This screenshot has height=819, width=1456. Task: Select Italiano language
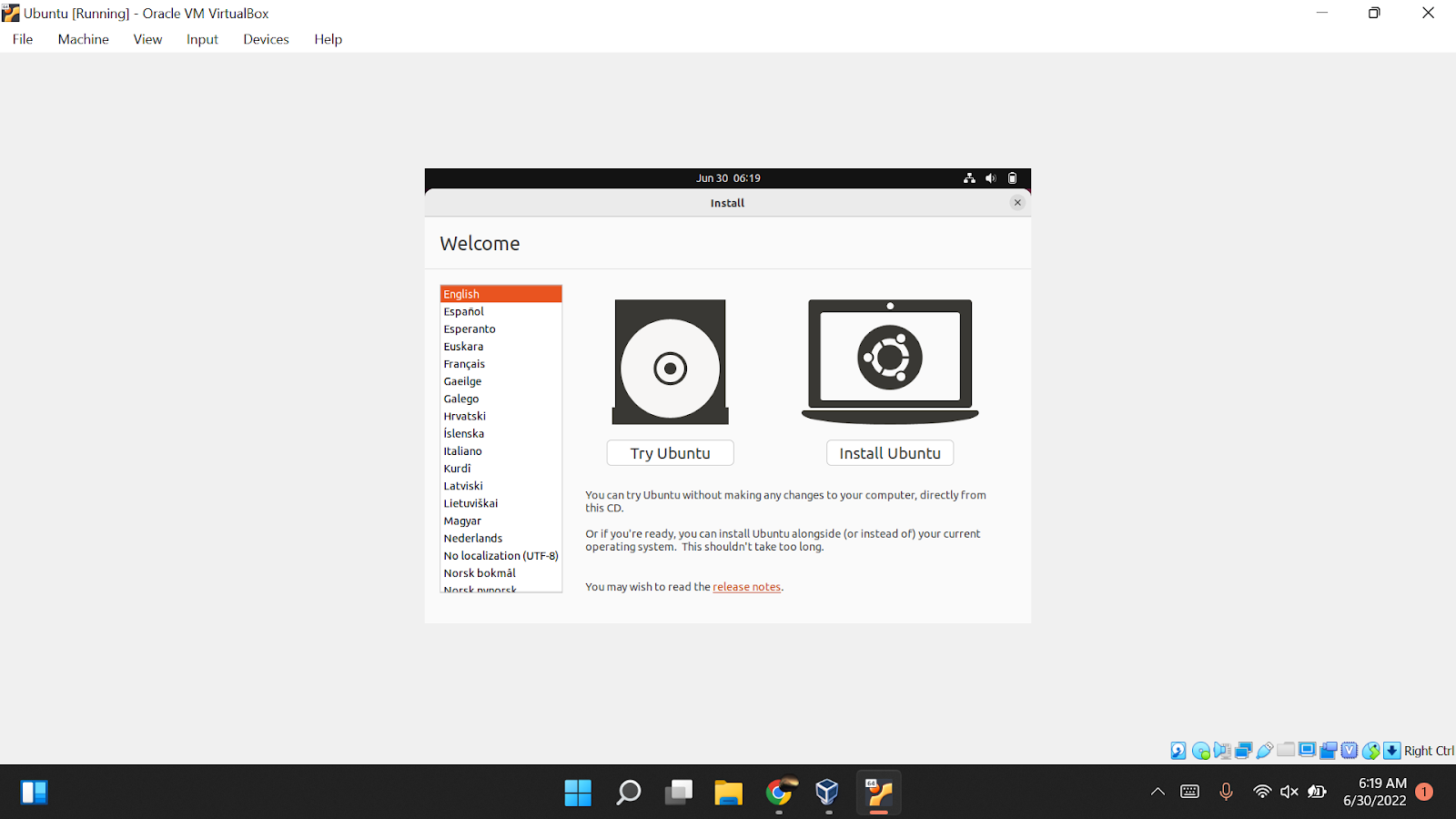(x=501, y=451)
